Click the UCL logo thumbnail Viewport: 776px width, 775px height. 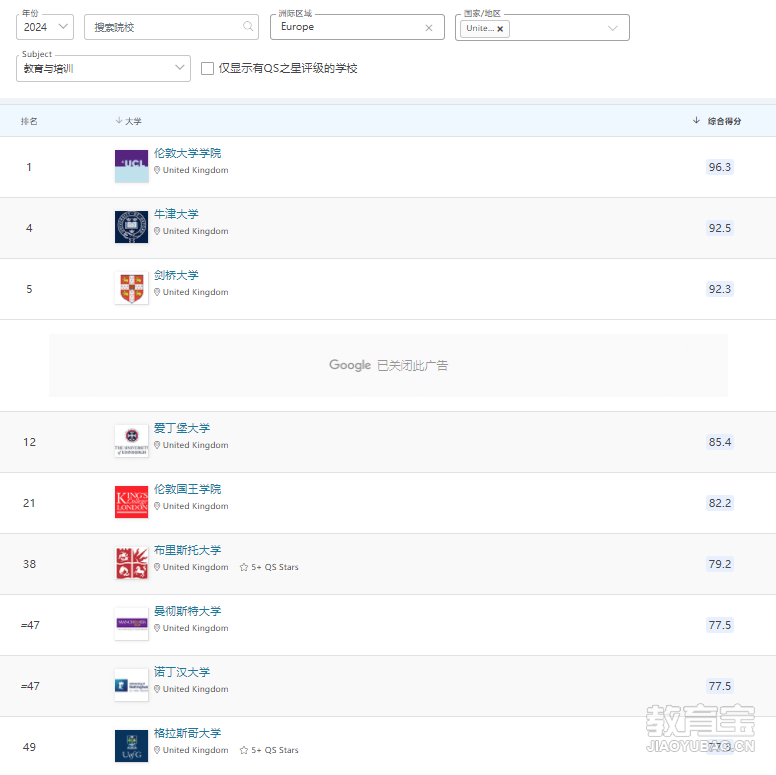tap(131, 166)
